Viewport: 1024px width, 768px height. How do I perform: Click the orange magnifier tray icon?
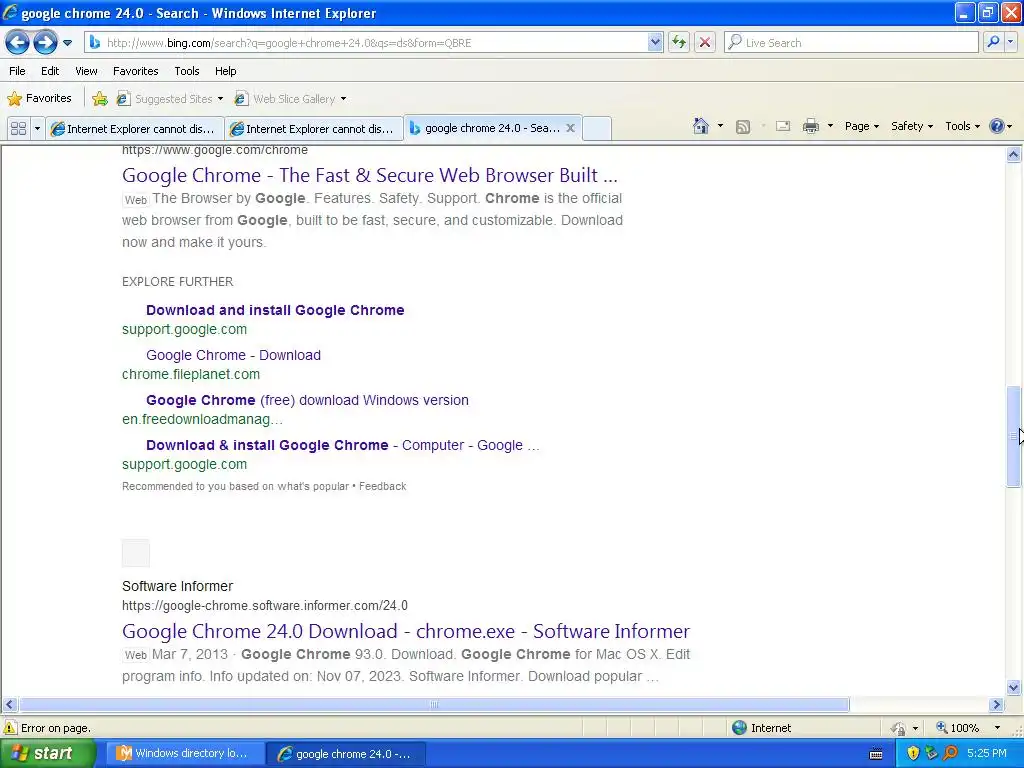coord(950,754)
